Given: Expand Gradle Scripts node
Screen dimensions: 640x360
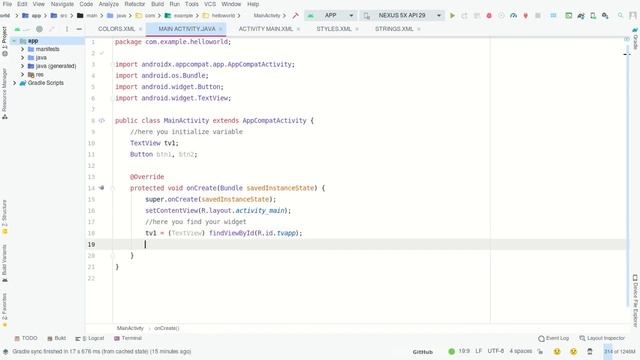Looking at the screenshot, I should (14, 83).
